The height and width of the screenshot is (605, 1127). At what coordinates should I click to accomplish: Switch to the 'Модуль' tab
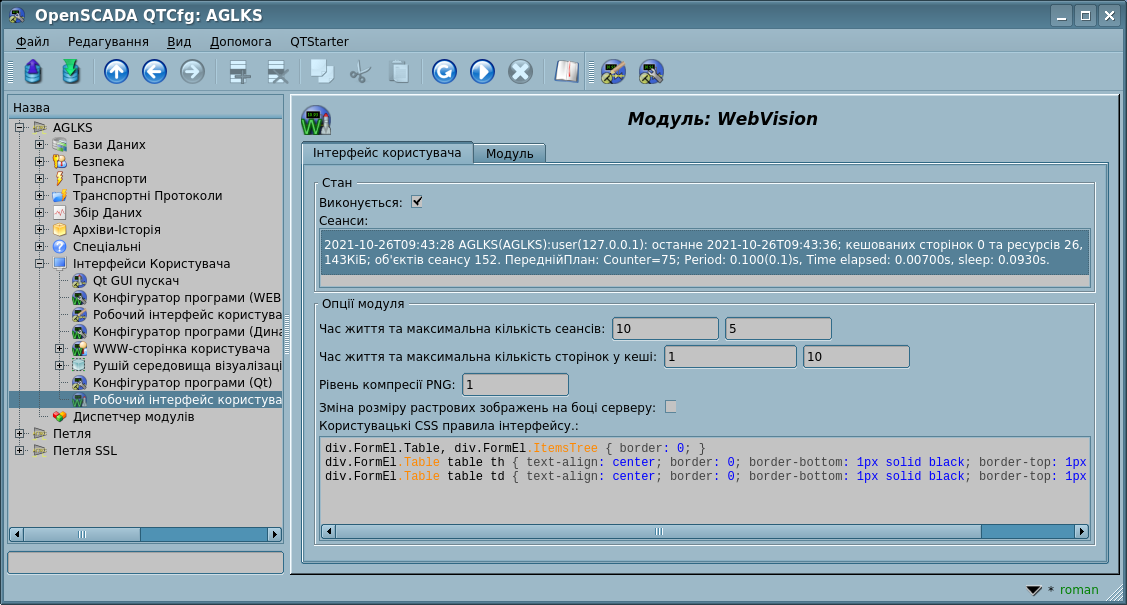tap(509, 154)
